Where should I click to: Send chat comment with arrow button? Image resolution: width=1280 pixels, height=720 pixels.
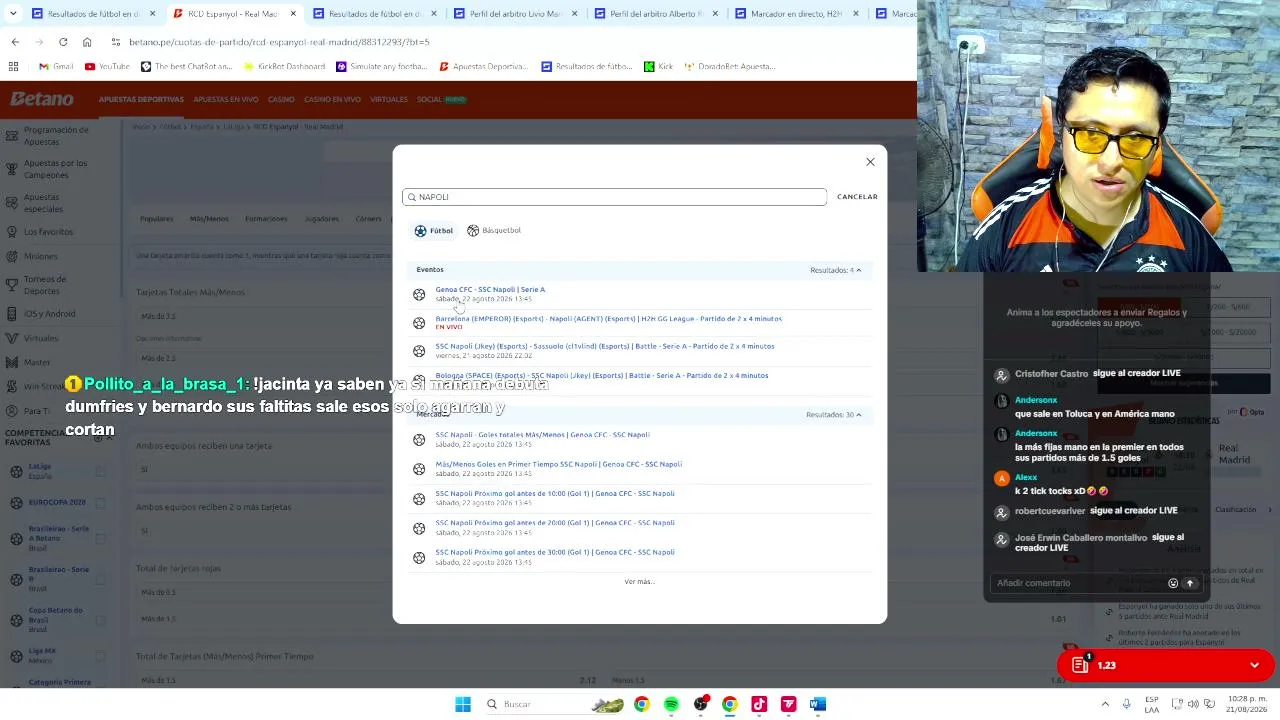1190,583
